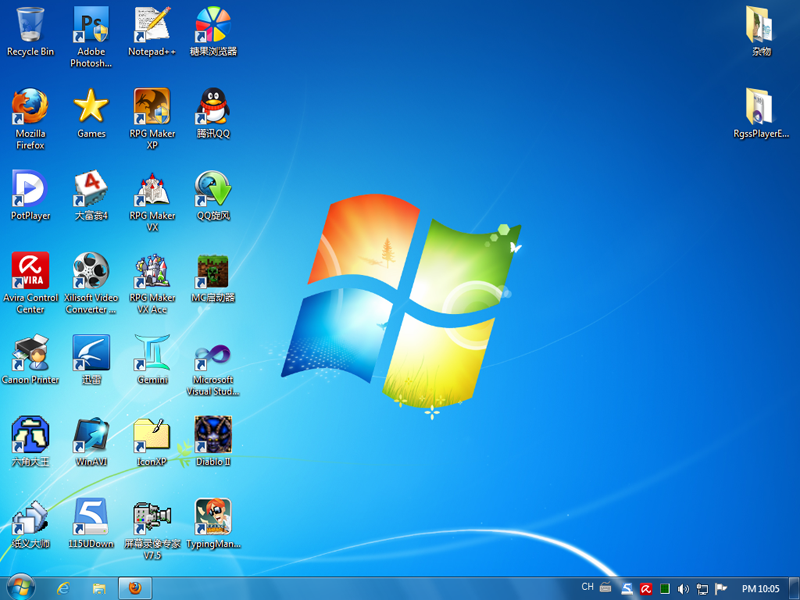Select the 大富翁4 game shortcut
Viewport: 800px width, 600px height.
[91, 189]
